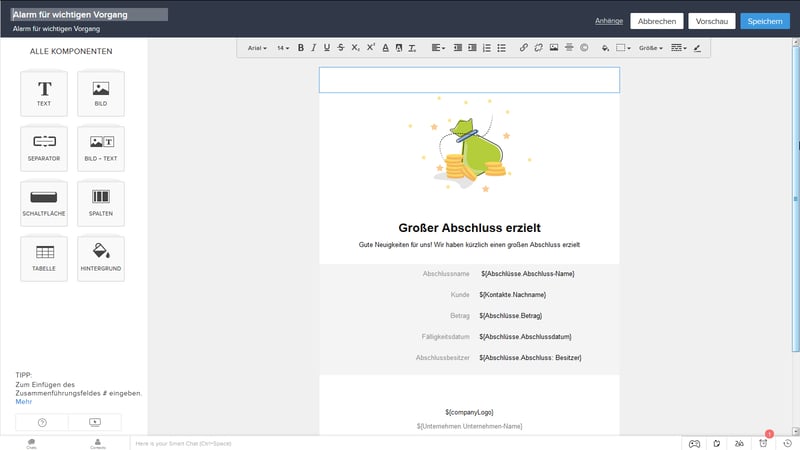Open the font size 14 dropdown

(283, 47)
